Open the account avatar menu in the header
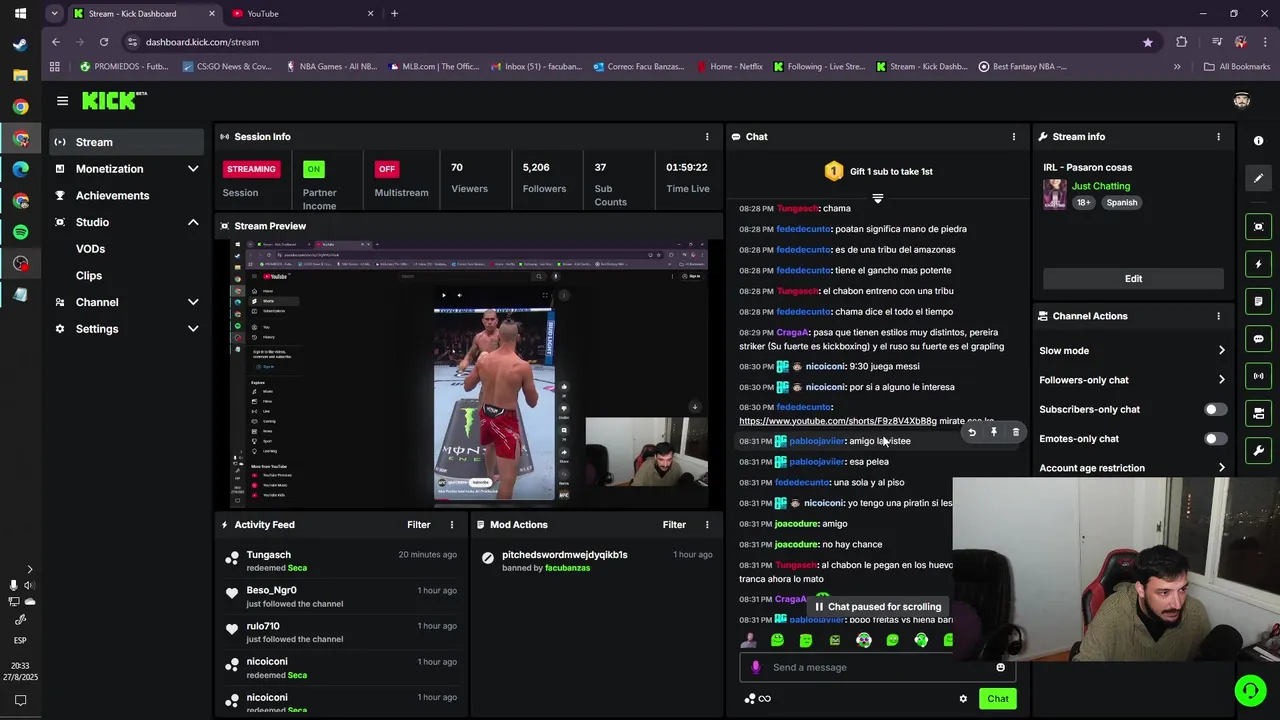 pos(1242,100)
